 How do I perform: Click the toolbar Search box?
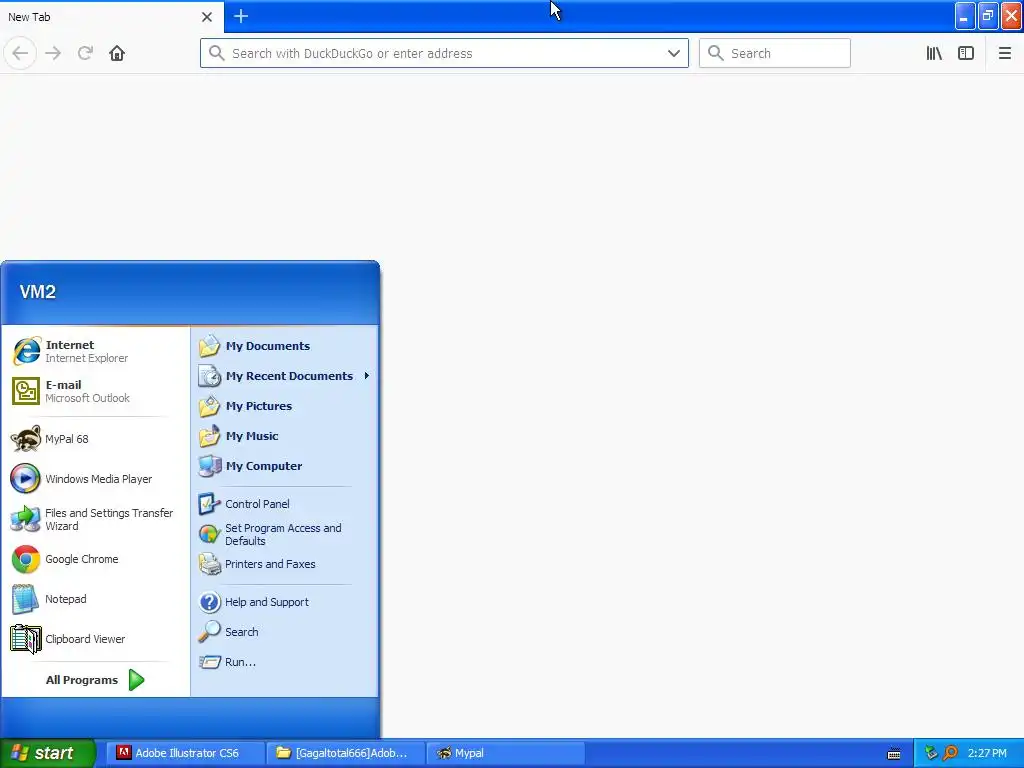pos(775,53)
